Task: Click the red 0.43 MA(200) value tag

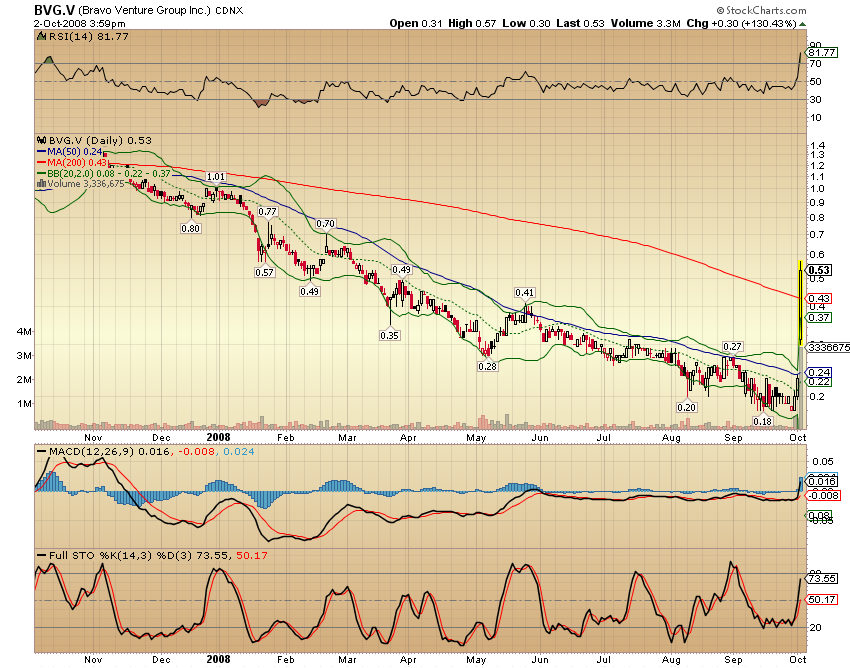Action: pyautogui.click(x=819, y=299)
